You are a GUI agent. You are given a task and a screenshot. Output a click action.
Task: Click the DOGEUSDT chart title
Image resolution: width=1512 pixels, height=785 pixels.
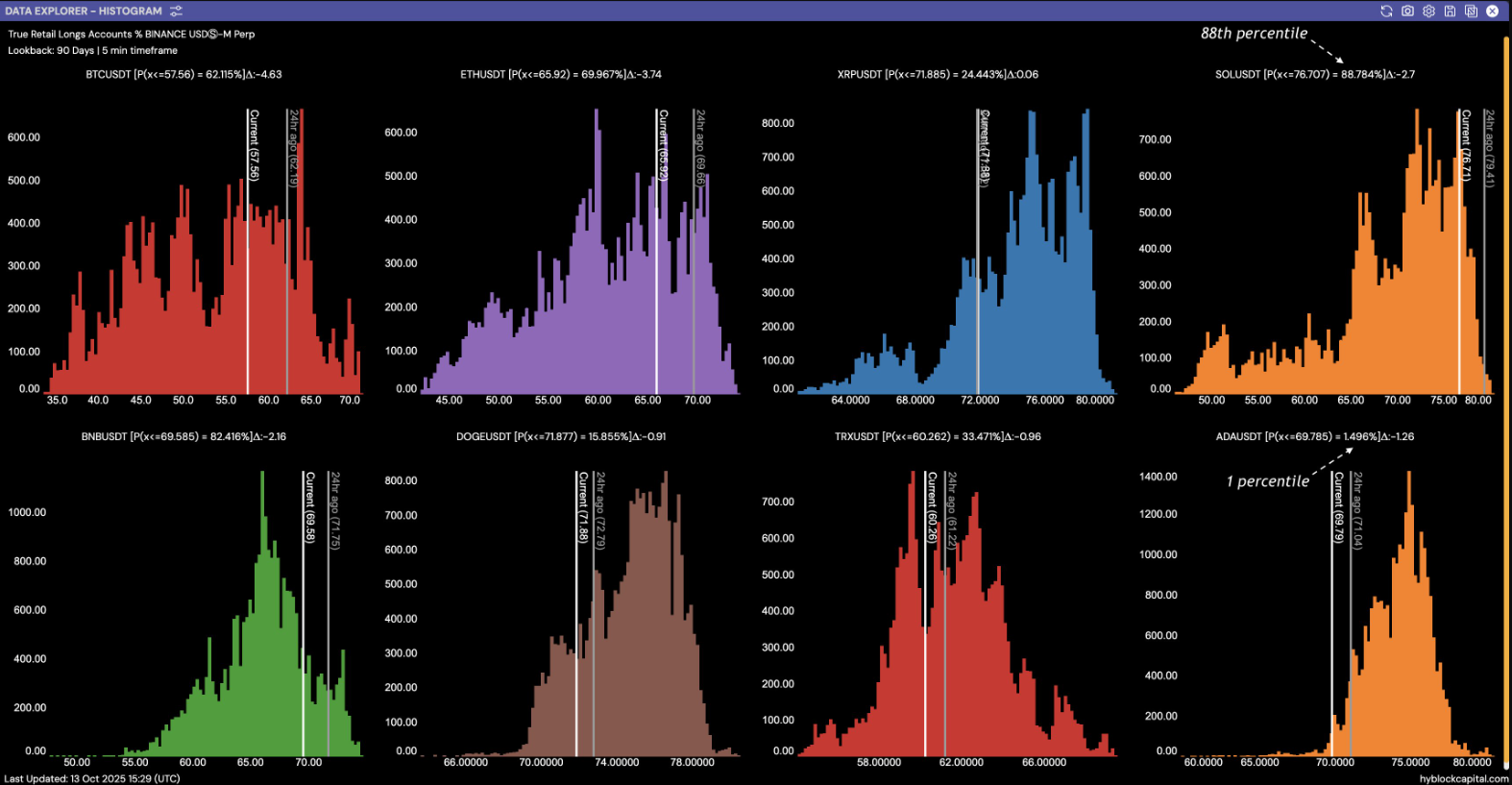[561, 436]
